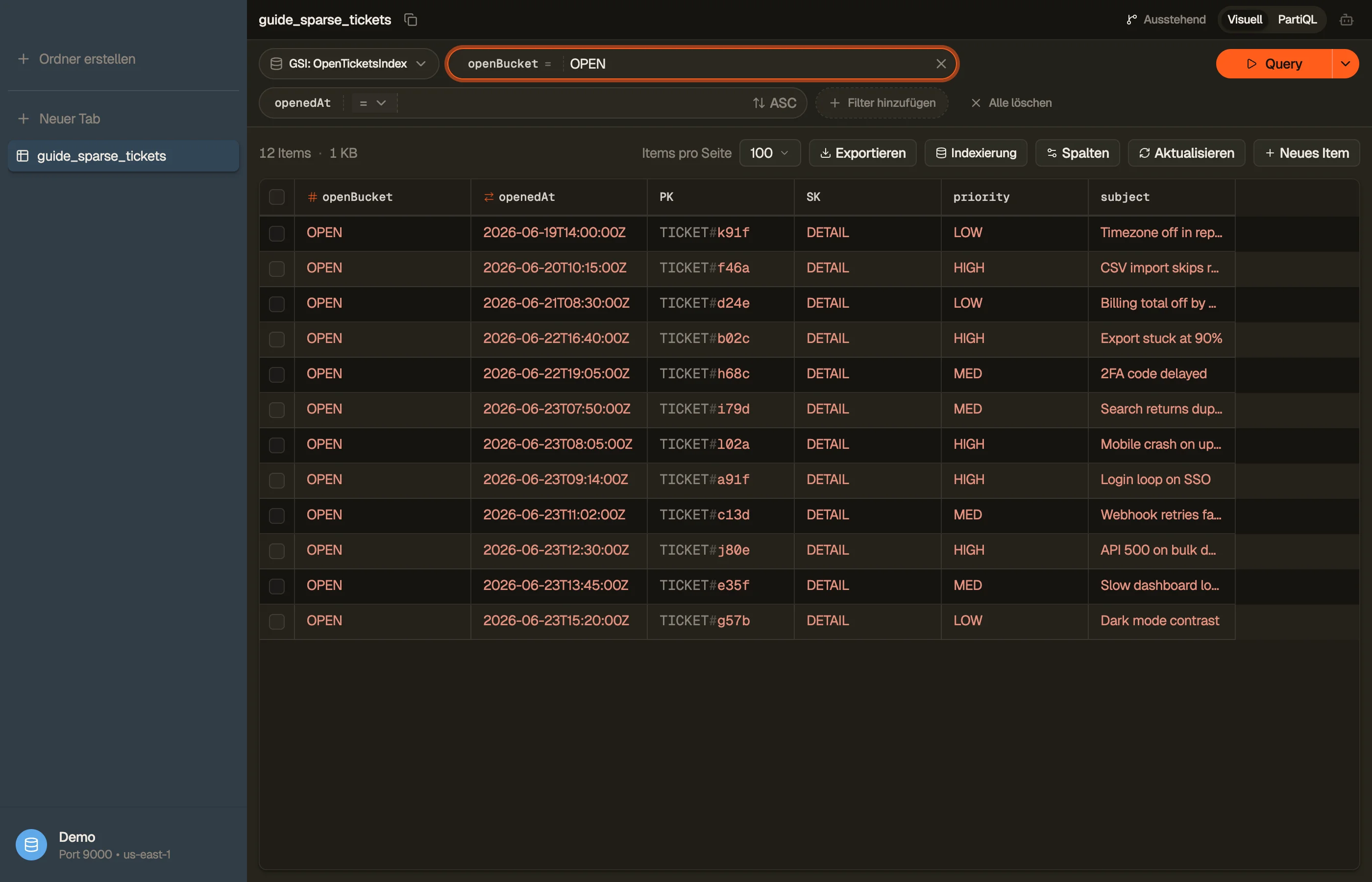Click the subject column header
This screenshot has width=1372, height=882.
tap(1161, 197)
